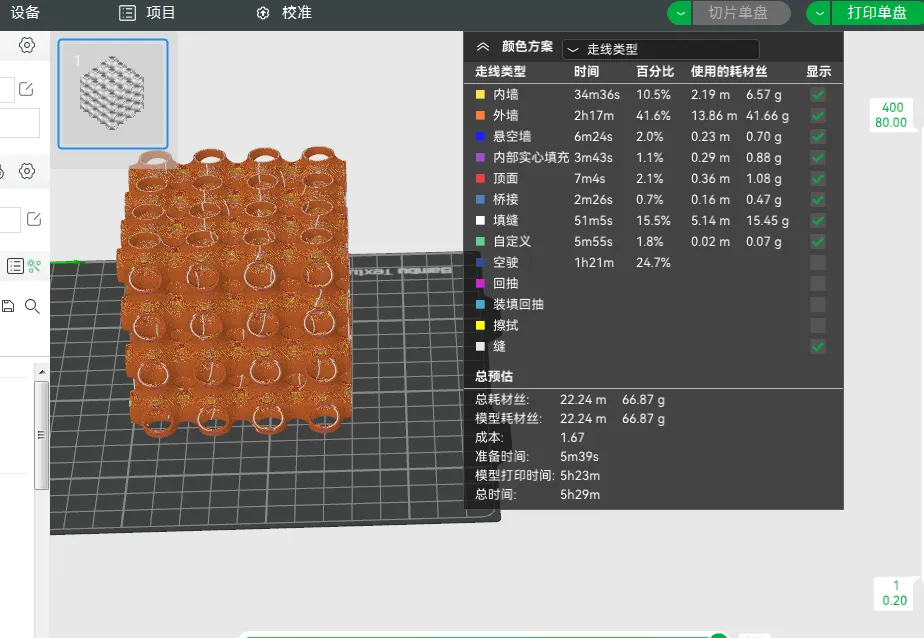
Task: Enable display of 空驶 travel moves
Action: click(817, 262)
